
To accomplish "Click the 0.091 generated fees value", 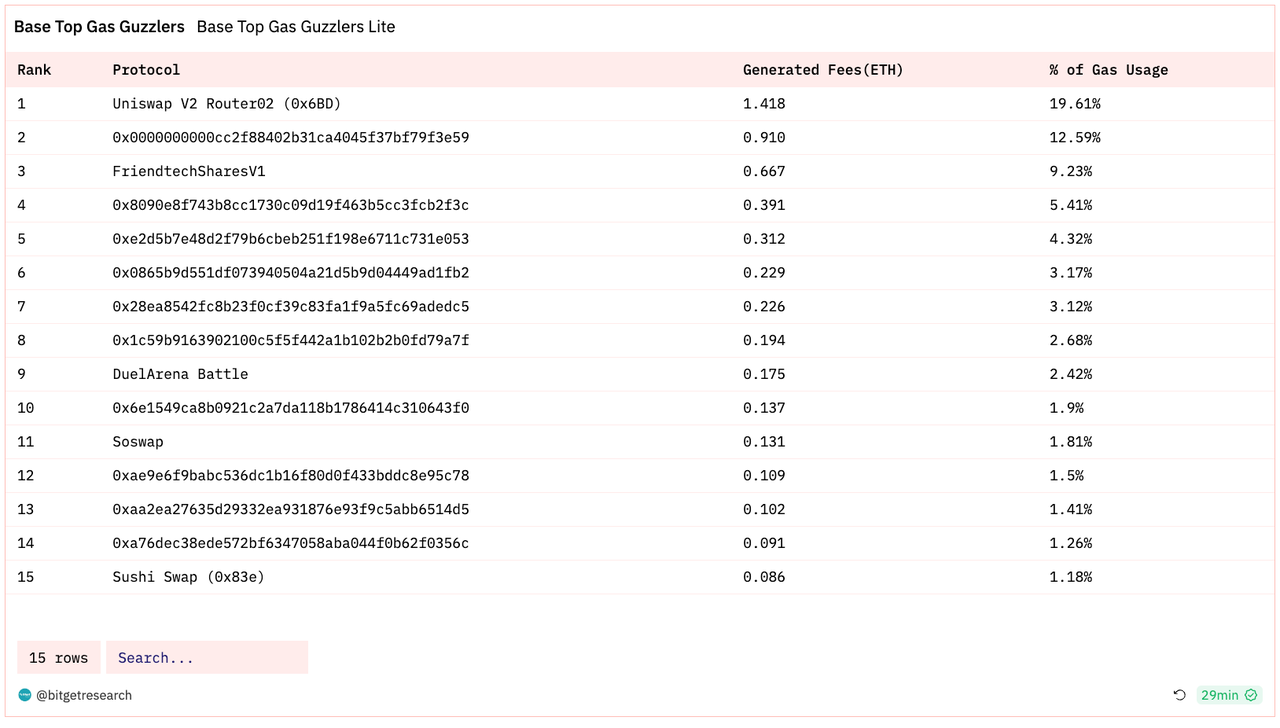I will [764, 543].
